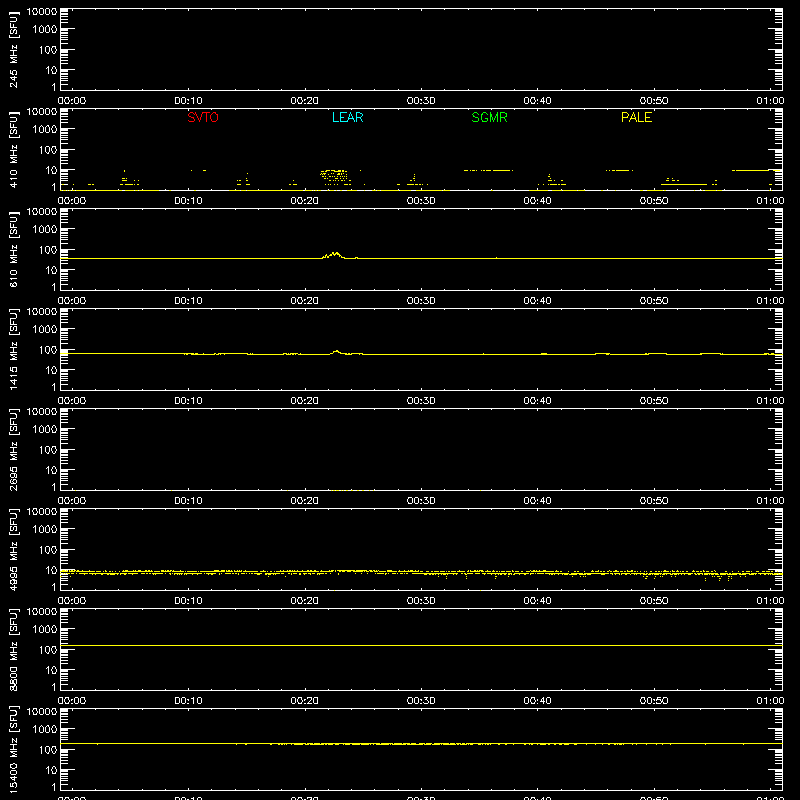Click the 10 y-axis label of 15400 MHz plot

pos(52,770)
